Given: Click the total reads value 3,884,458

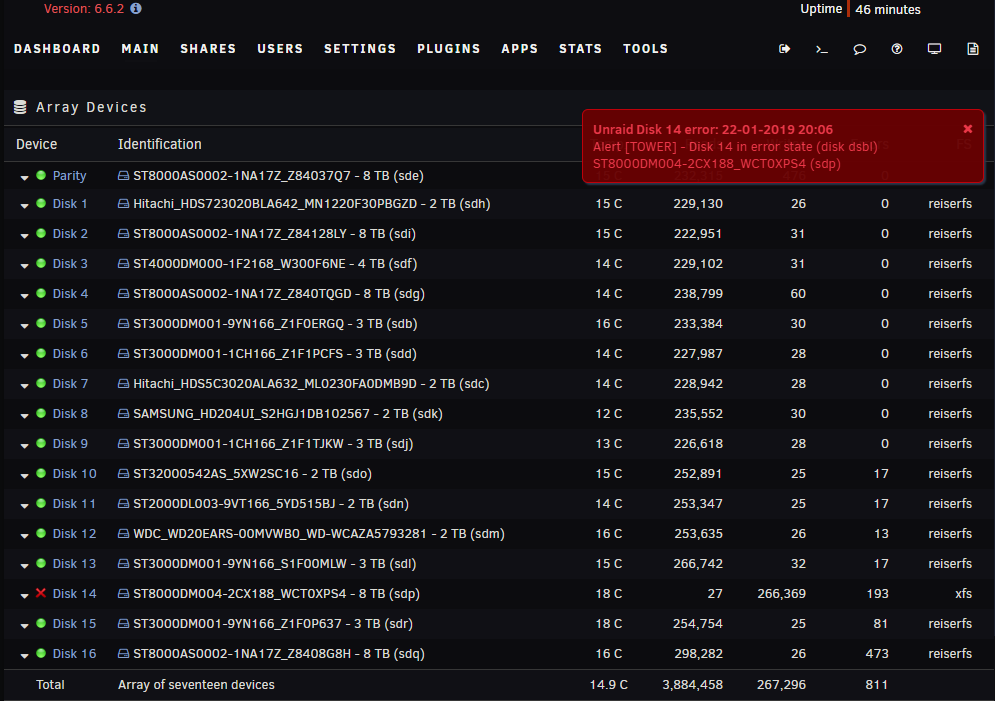Looking at the screenshot, I should pyautogui.click(x=692, y=685).
